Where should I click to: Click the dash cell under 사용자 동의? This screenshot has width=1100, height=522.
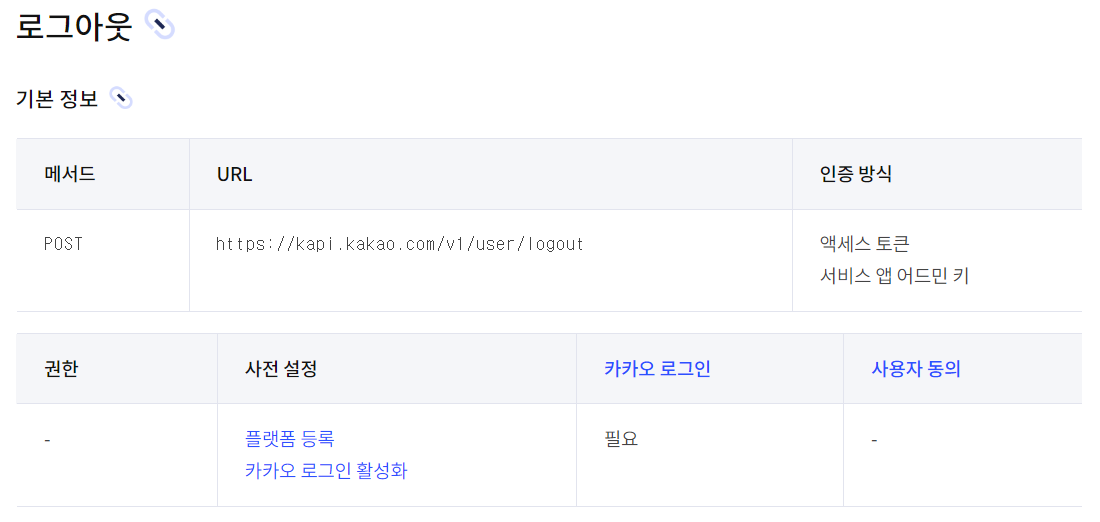pos(874,441)
